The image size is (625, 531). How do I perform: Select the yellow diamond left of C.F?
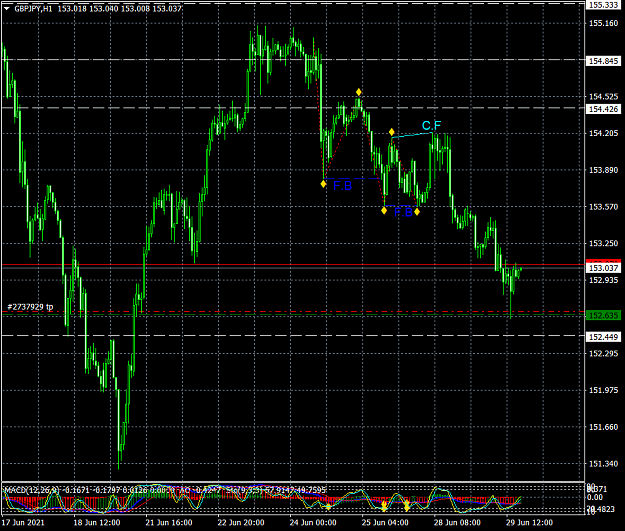pyautogui.click(x=391, y=132)
